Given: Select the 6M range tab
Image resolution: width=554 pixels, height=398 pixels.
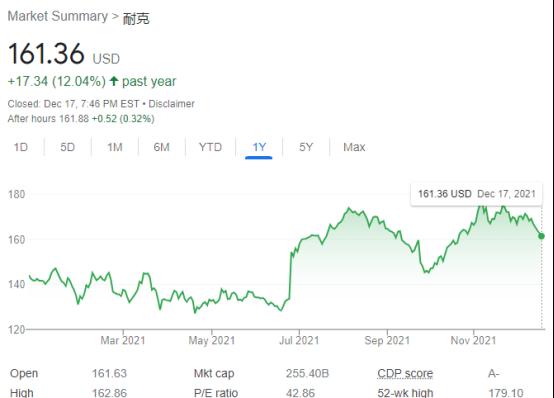Looking at the screenshot, I should pyautogui.click(x=161, y=147).
